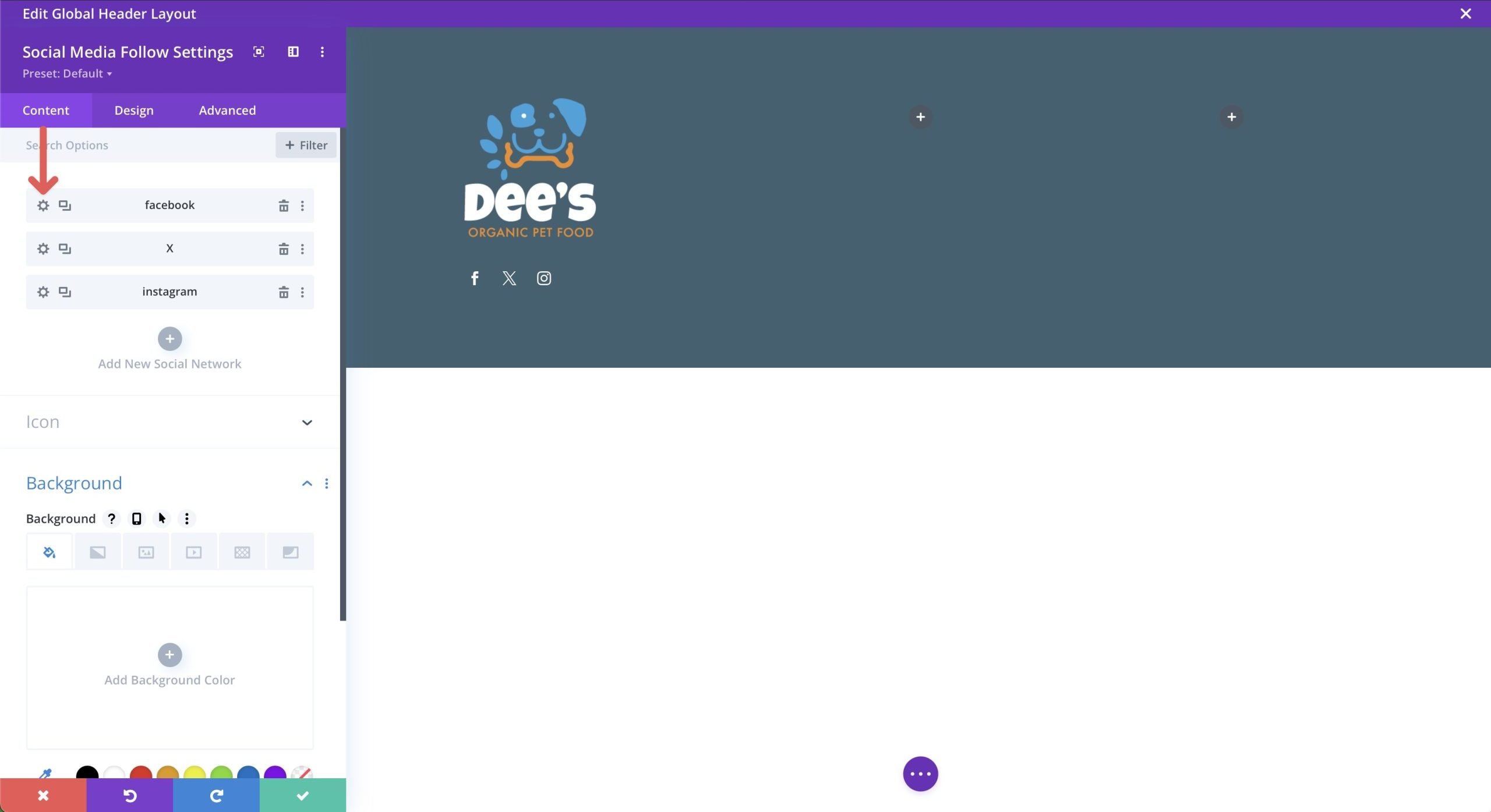This screenshot has width=1491, height=812.
Task: Click Add New Social Network button
Action: 169,338
